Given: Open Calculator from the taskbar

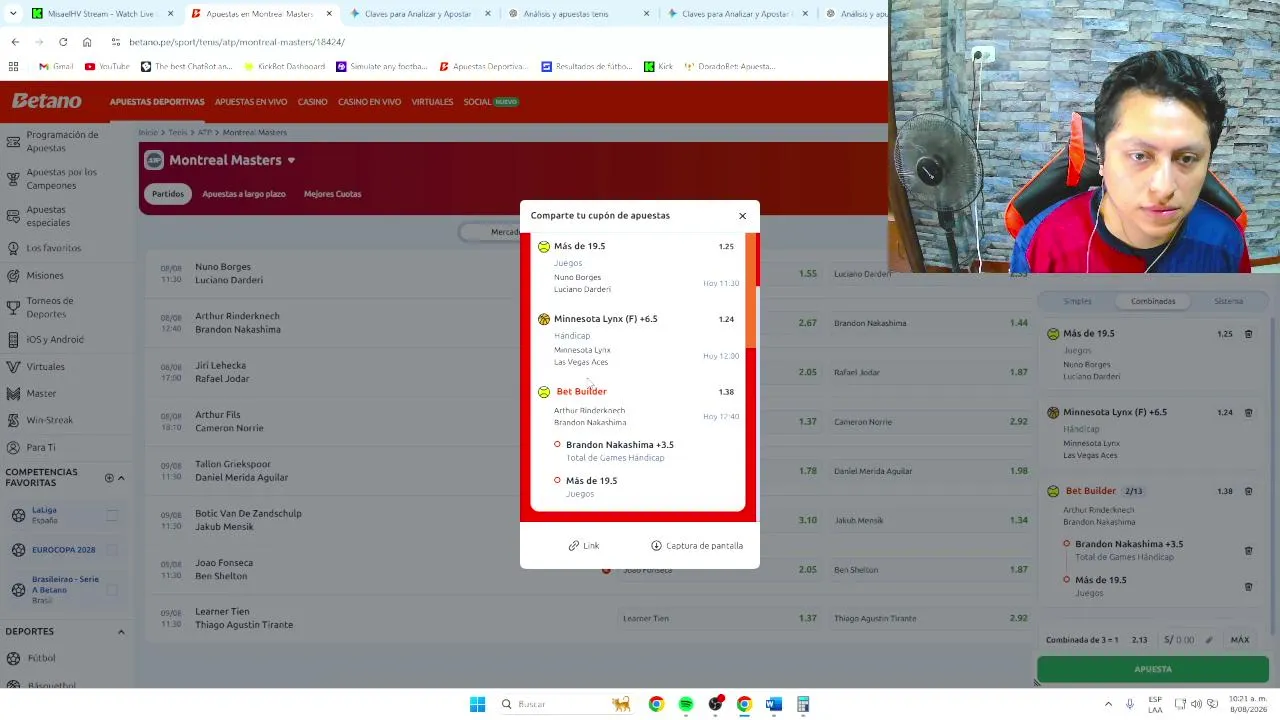Looking at the screenshot, I should point(802,704).
